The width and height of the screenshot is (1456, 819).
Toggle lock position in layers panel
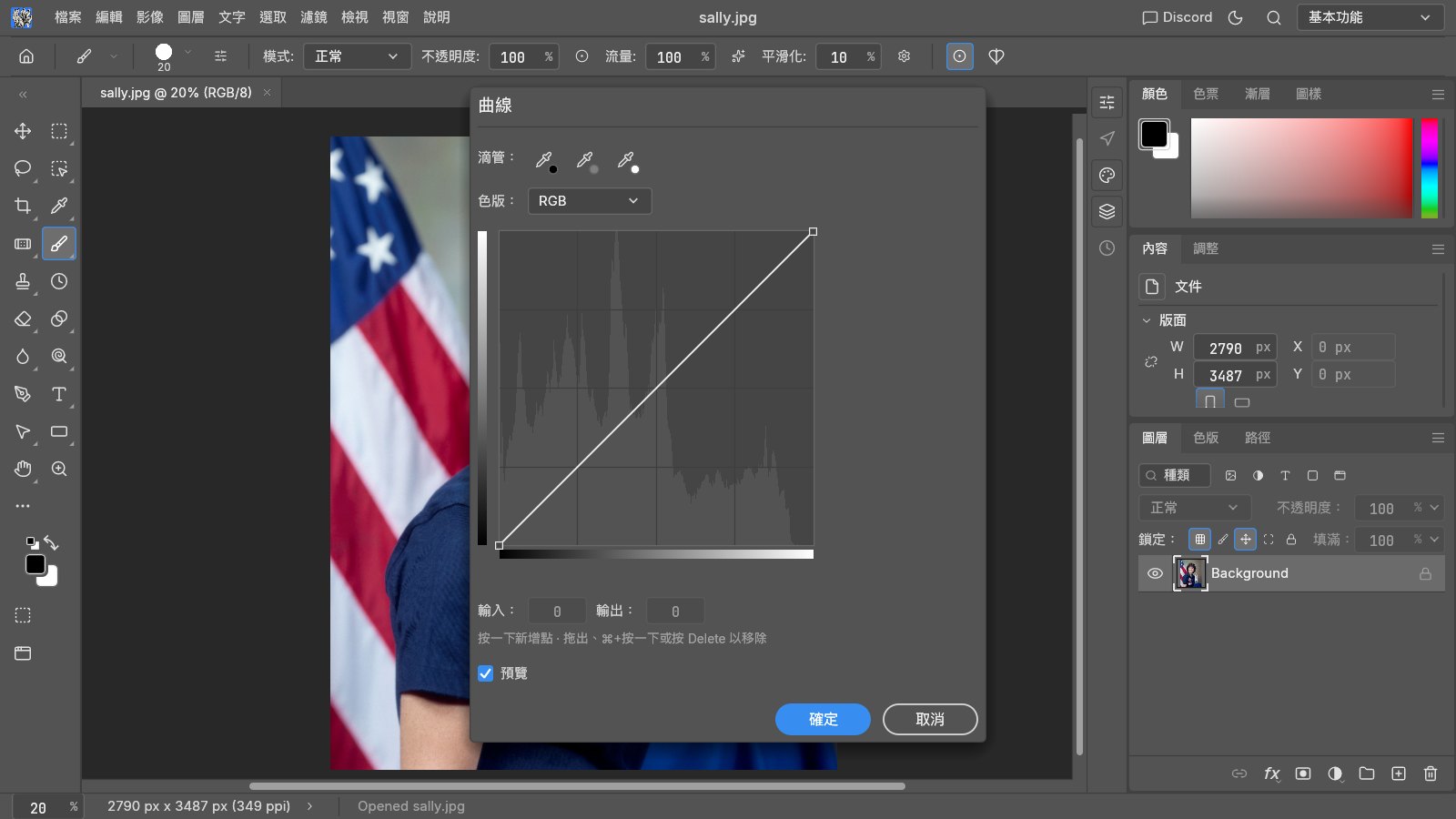(x=1246, y=540)
